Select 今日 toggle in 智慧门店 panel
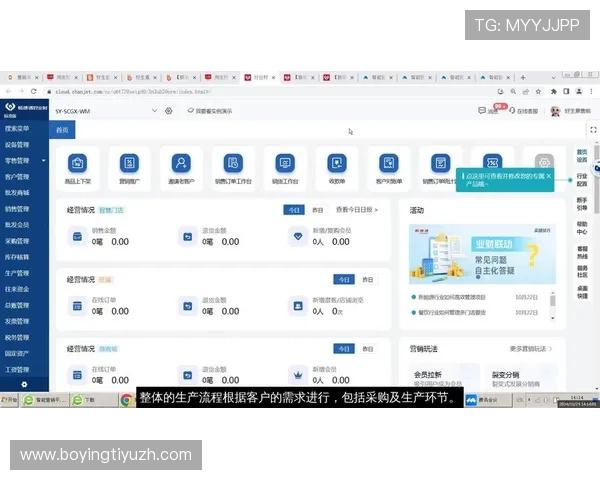Viewport: 600px width, 480px height. pyautogui.click(x=294, y=210)
